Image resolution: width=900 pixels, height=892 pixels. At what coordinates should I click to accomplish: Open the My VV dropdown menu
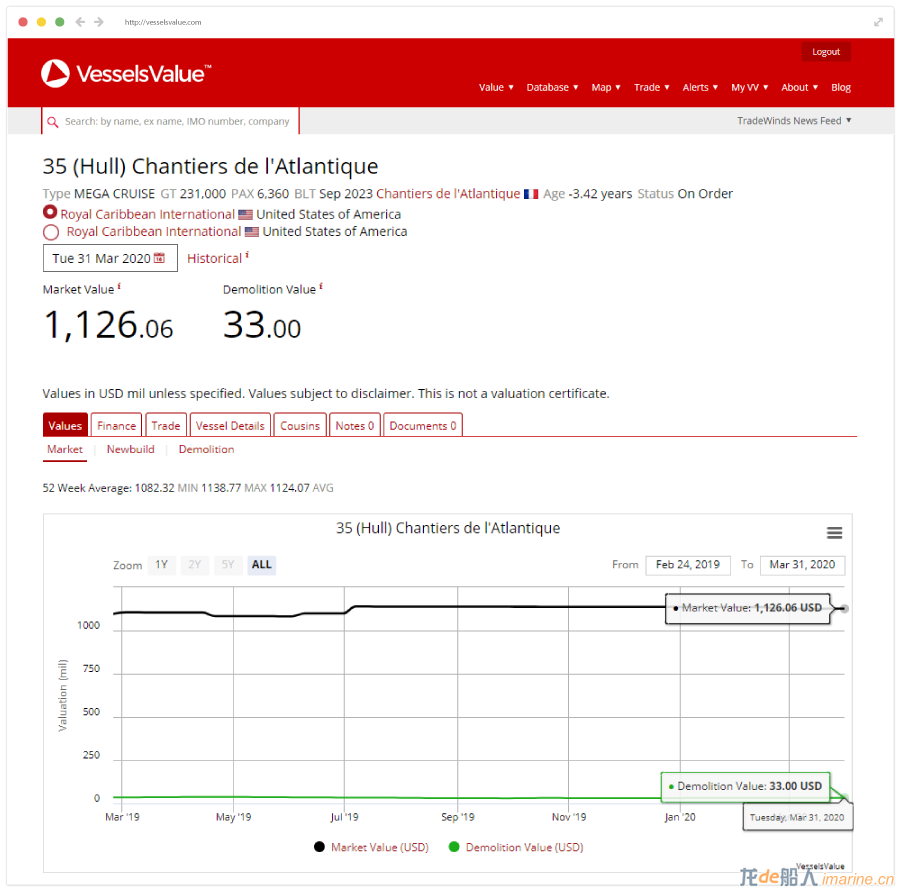click(x=750, y=87)
